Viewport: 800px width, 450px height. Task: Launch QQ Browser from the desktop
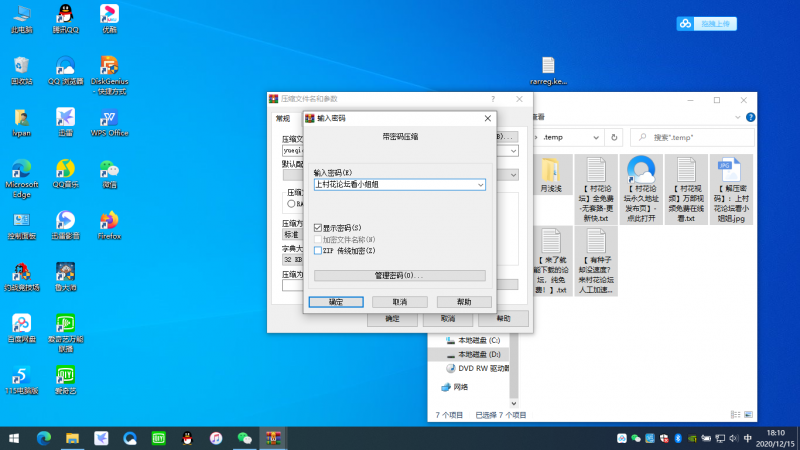click(x=65, y=70)
